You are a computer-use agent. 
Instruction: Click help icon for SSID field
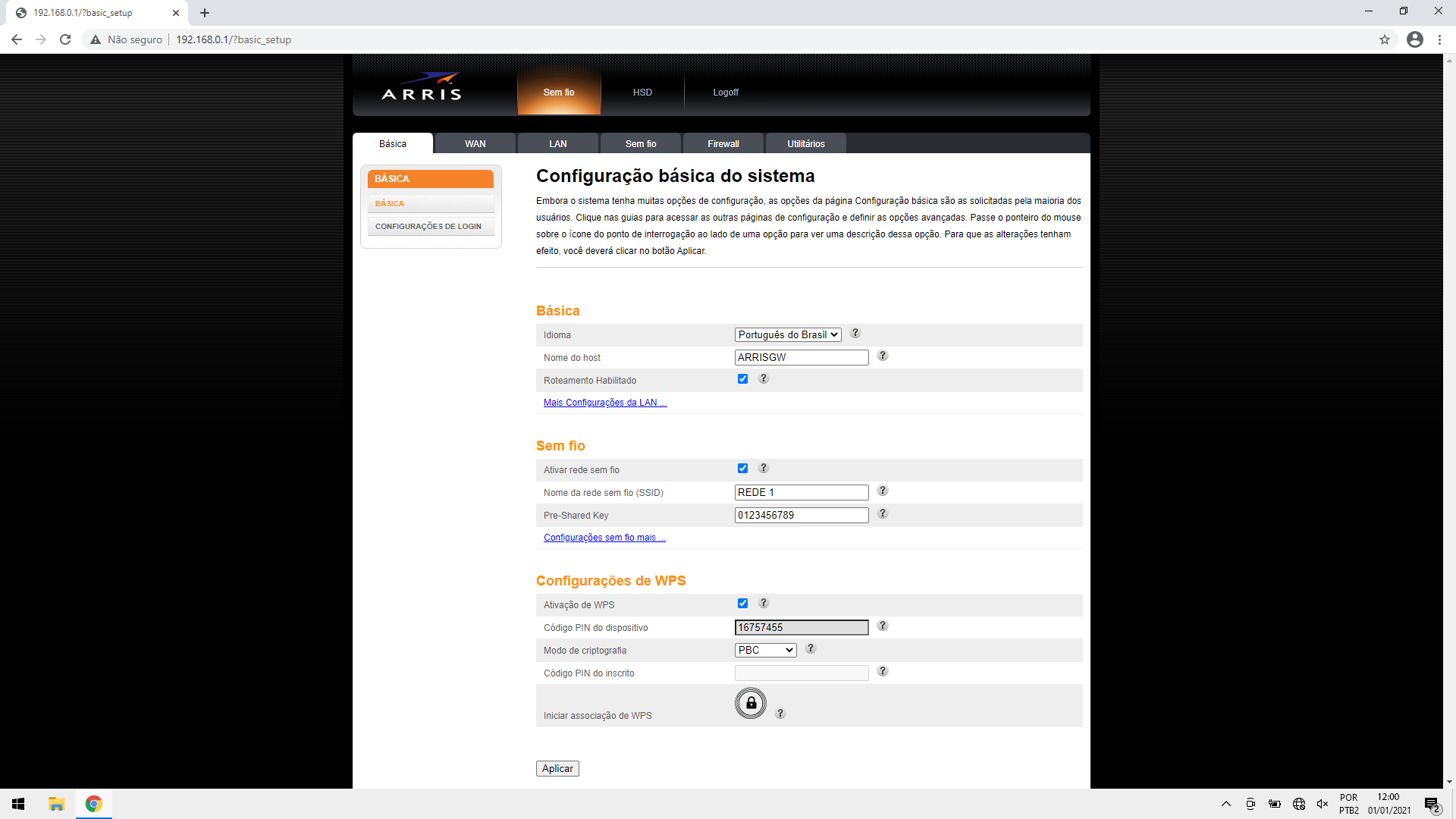883,491
